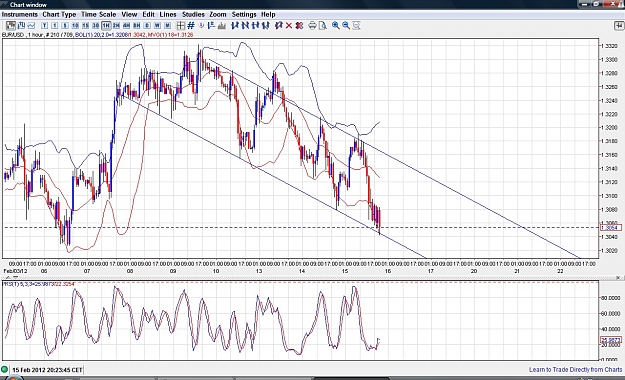The width and height of the screenshot is (625, 380).
Task: Click the icon at far right of toolbar
Action: (619, 26)
